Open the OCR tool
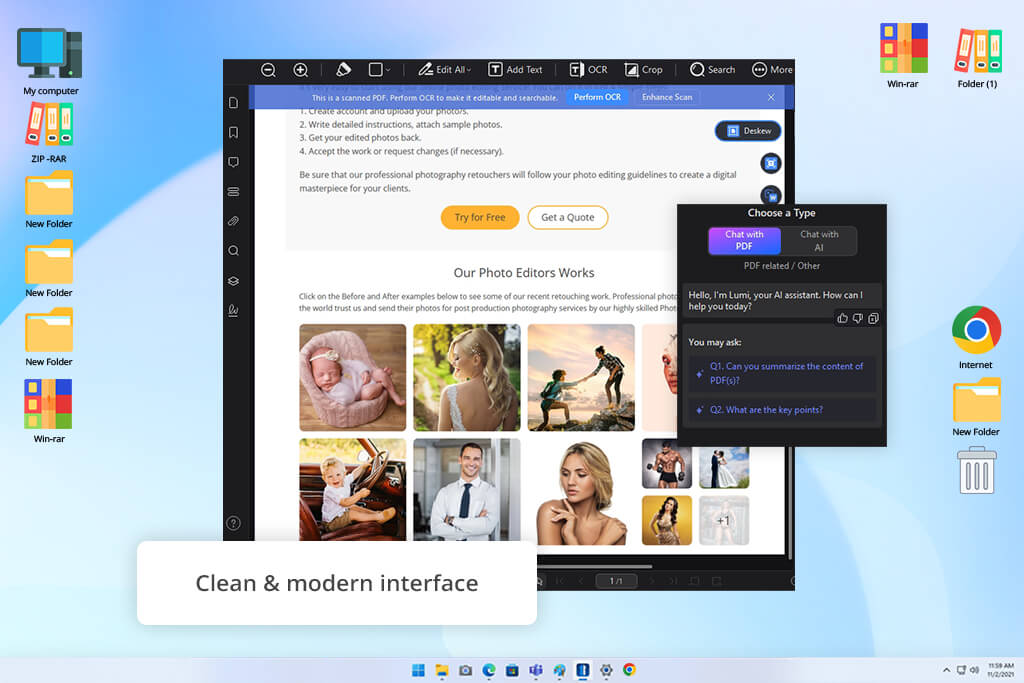Viewport: 1024px width, 683px height. (588, 69)
